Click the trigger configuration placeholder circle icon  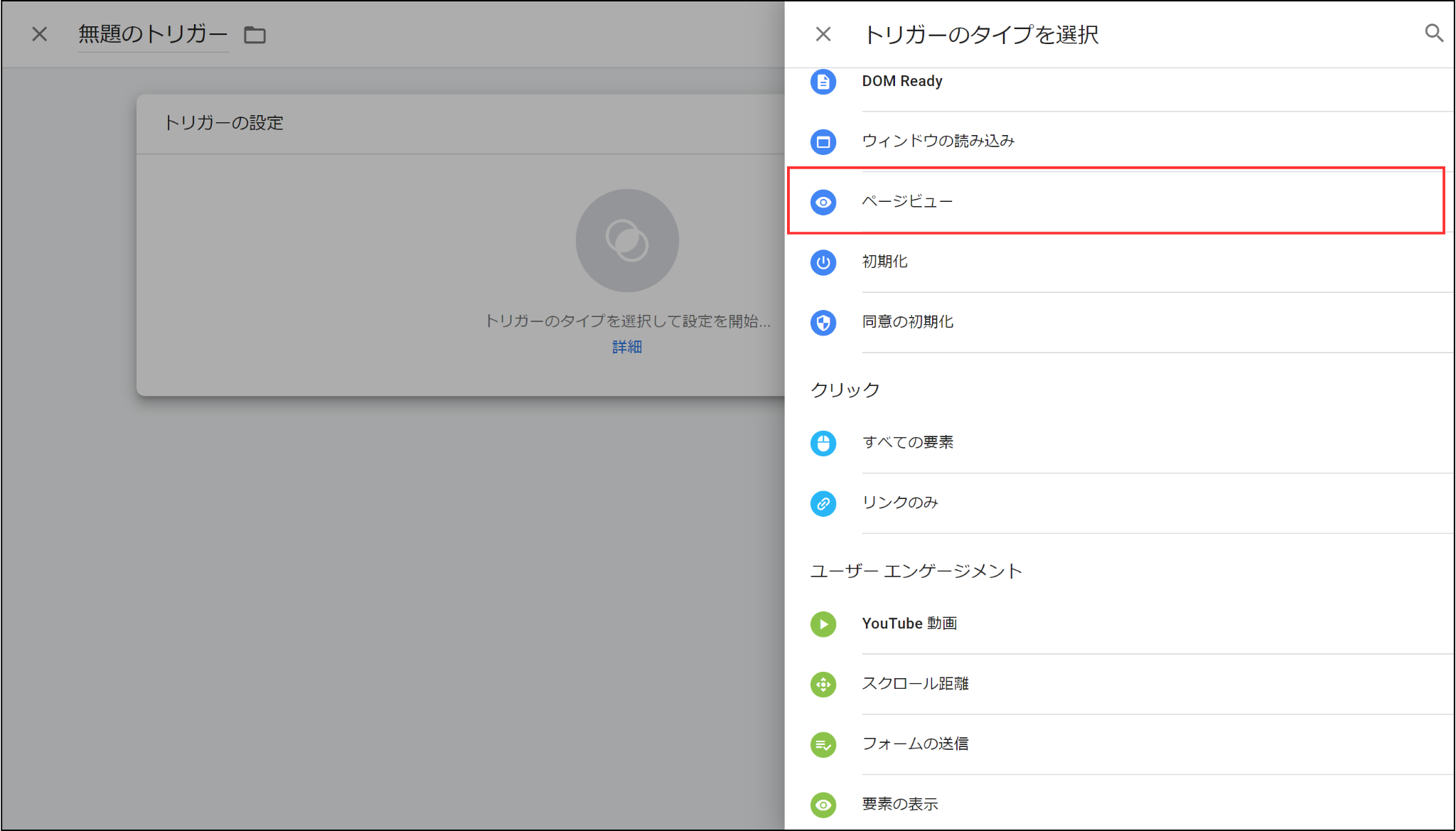coord(627,240)
